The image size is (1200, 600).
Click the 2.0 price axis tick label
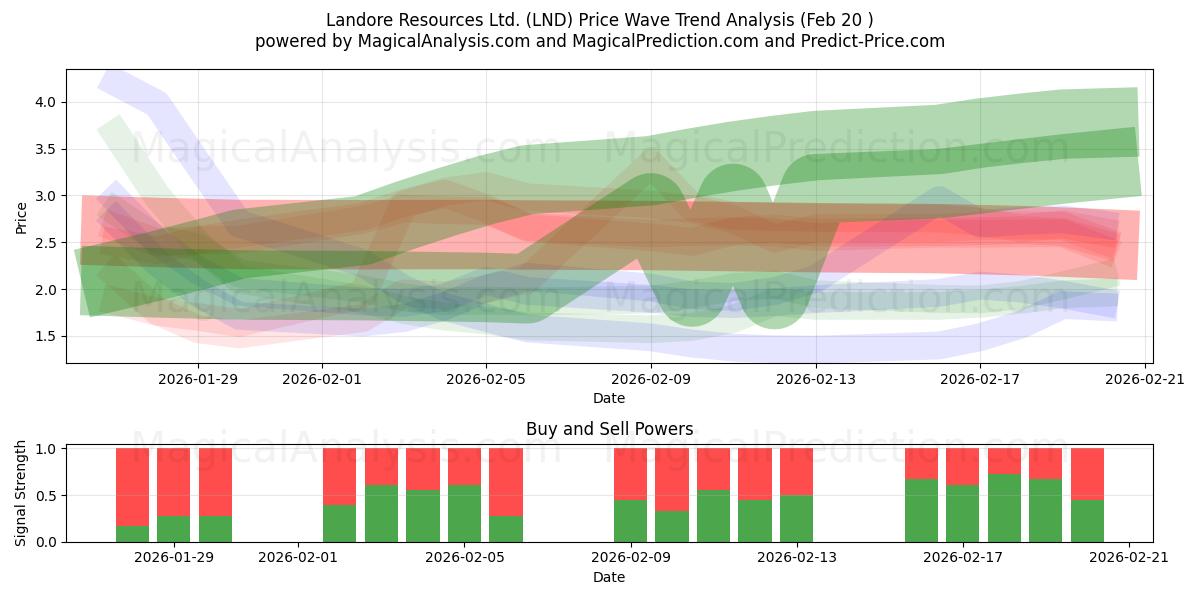(48, 290)
